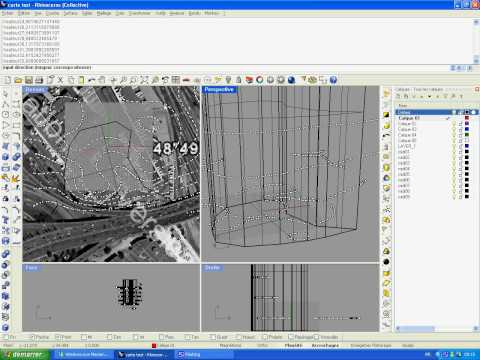Click the green layer color swatch
The height and width of the screenshot is (360, 480).
tap(467, 135)
